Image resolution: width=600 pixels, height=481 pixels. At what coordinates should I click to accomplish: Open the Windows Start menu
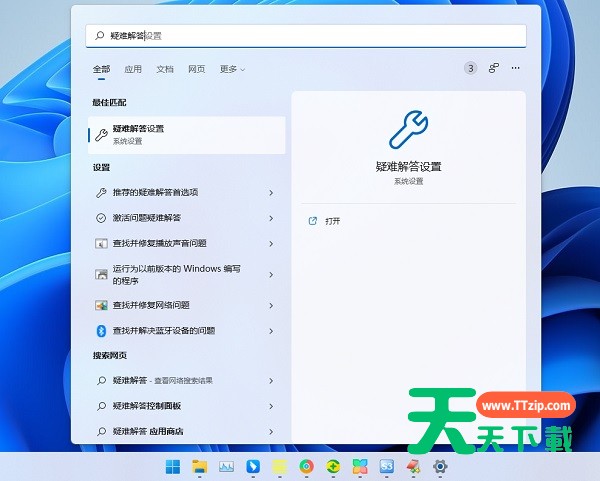point(173,466)
